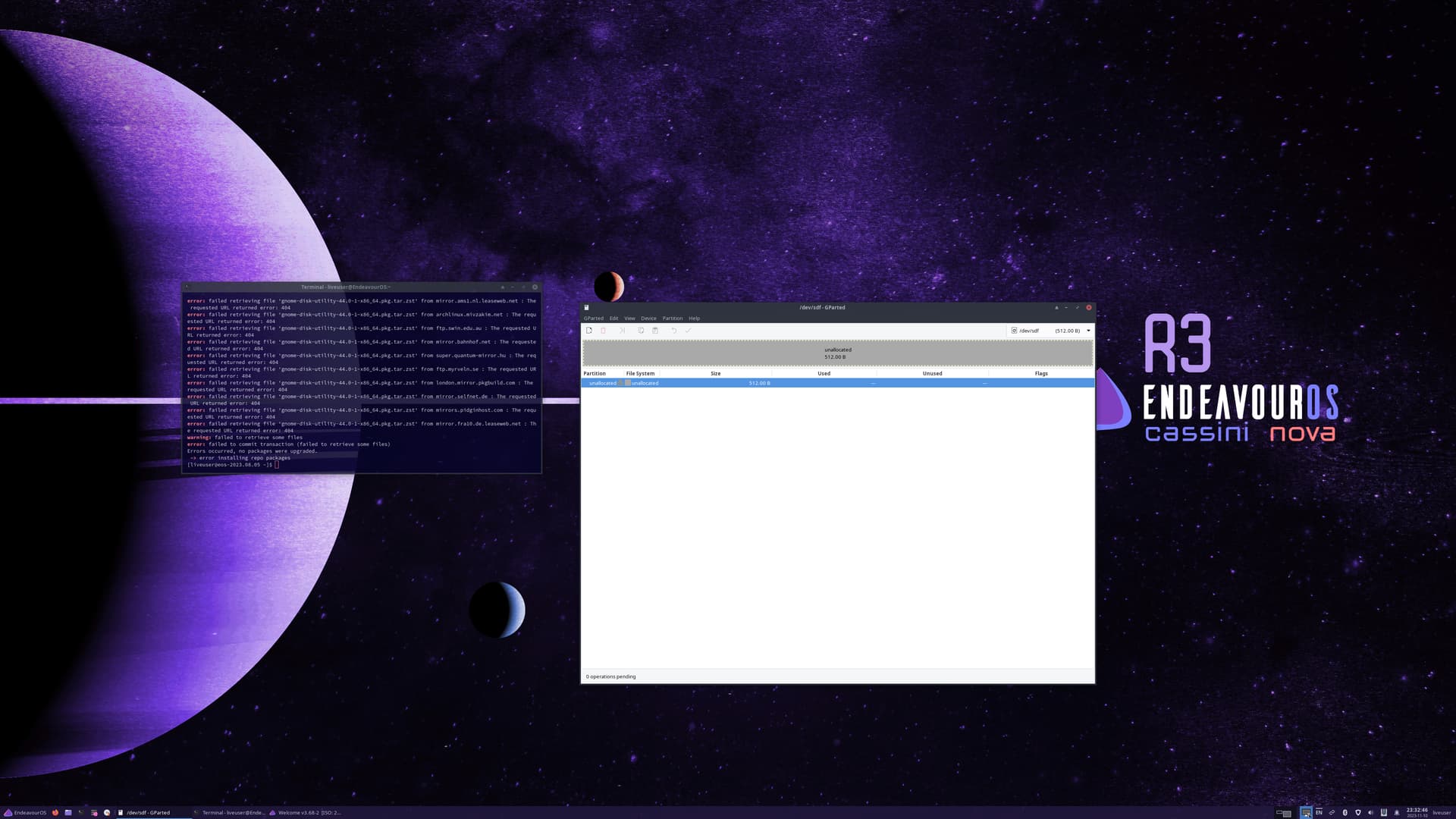This screenshot has height=819, width=1456.
Task: Click the network link tray icon
Action: pyautogui.click(x=1332, y=813)
